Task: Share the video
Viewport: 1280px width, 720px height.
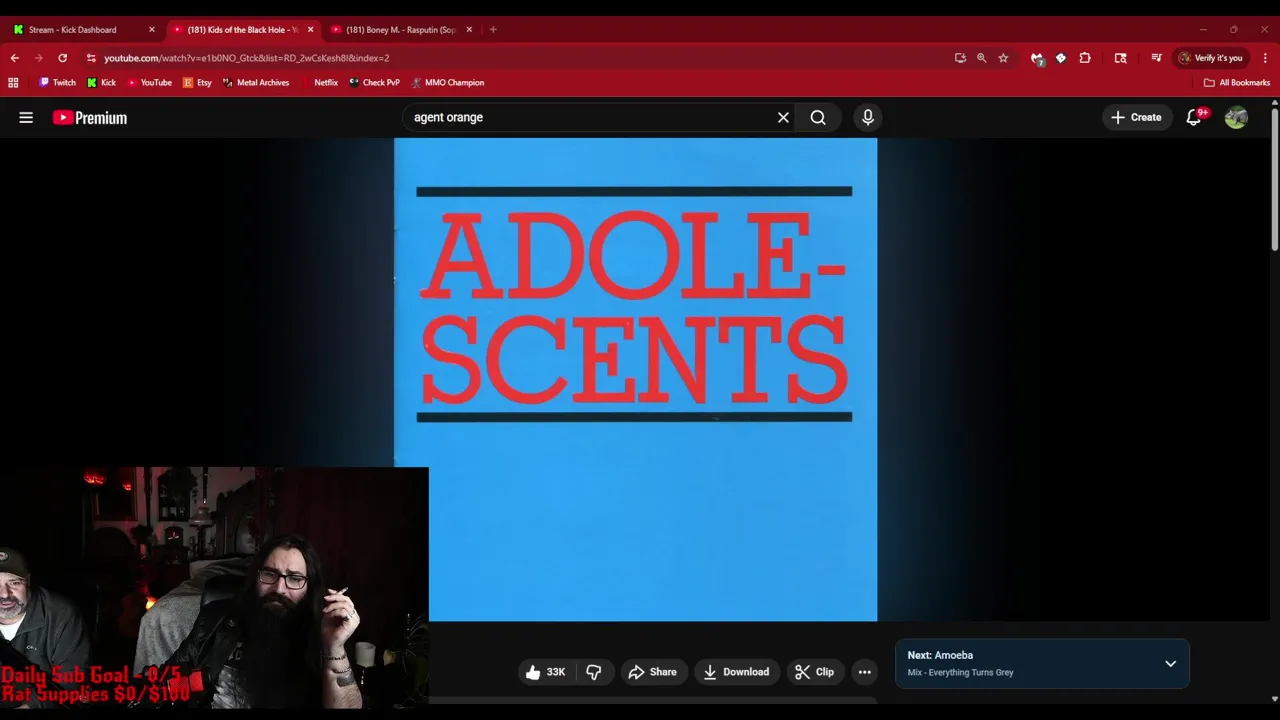Action: click(652, 672)
